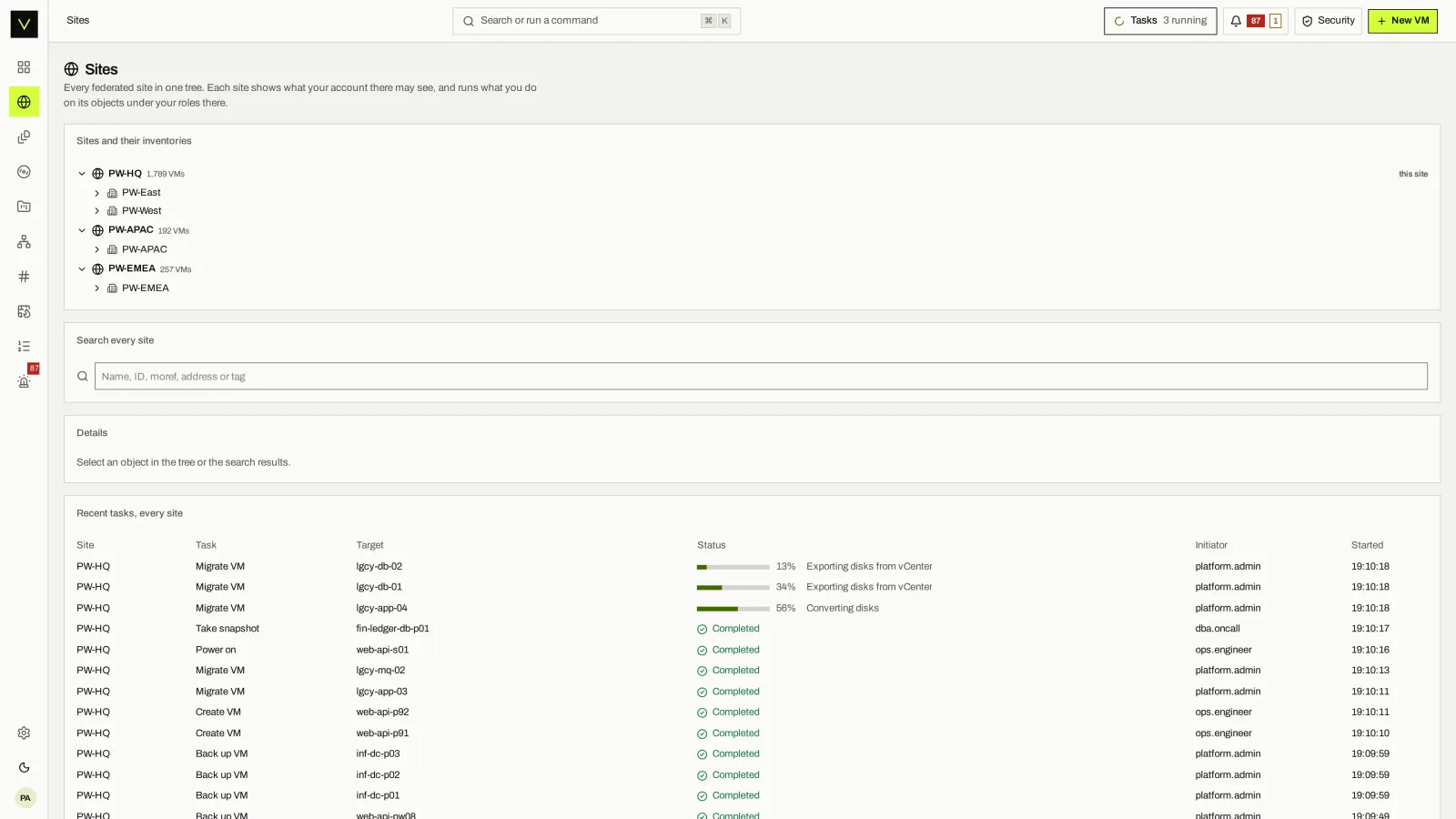
Task: Toggle dark mode moon icon
Action: (x=24, y=768)
